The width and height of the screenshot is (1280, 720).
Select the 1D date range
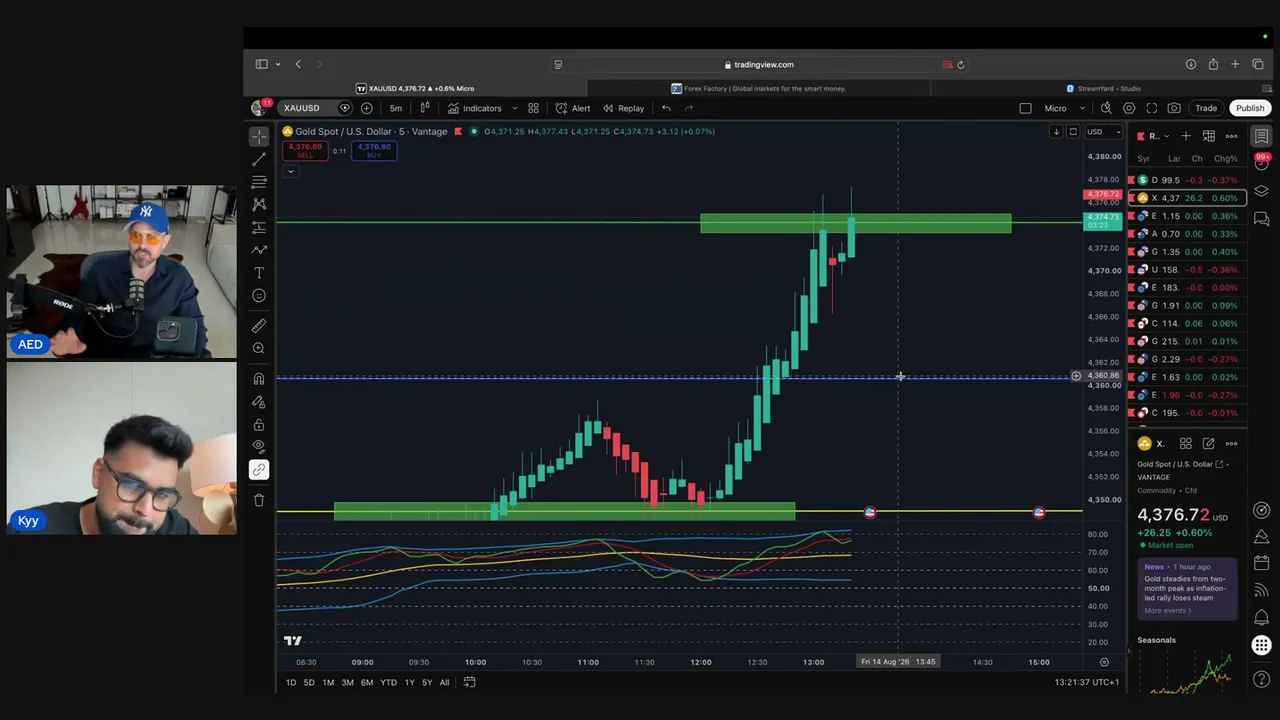291,683
